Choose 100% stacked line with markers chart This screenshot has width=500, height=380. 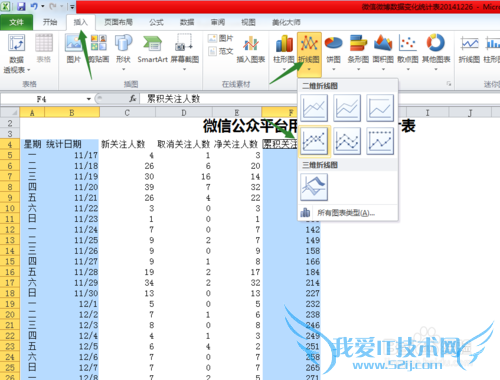point(380,141)
